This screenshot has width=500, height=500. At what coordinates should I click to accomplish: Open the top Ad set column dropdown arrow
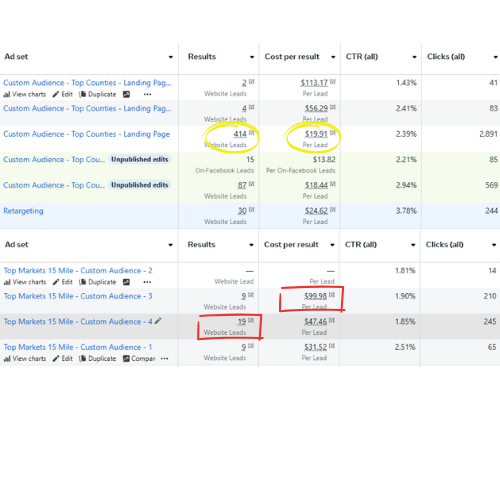point(171,57)
